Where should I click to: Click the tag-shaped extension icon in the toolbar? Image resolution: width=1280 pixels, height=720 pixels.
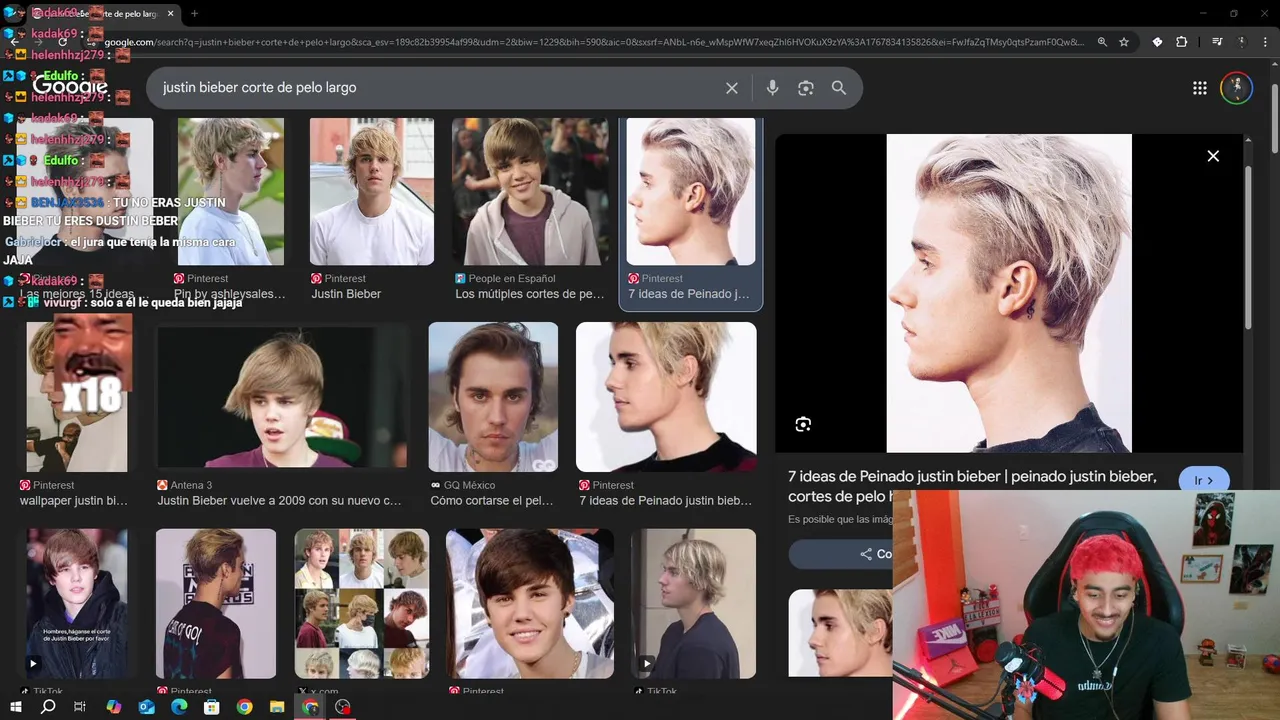point(1157,42)
